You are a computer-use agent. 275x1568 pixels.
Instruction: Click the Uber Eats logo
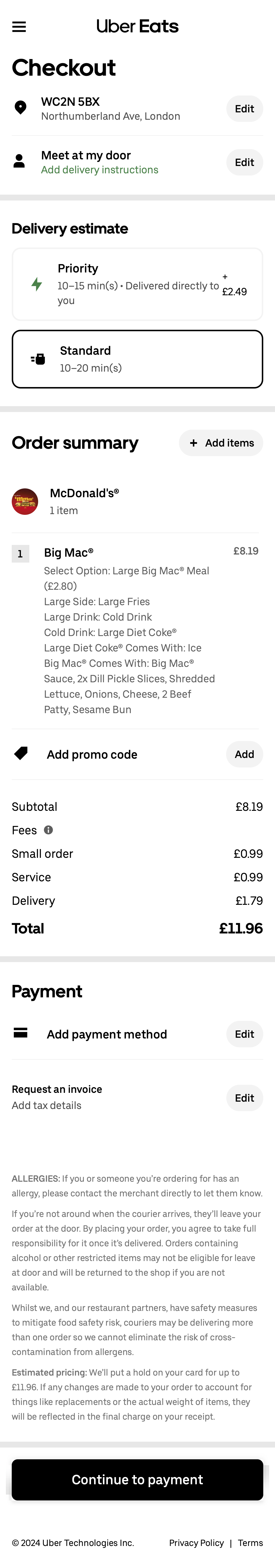click(137, 26)
